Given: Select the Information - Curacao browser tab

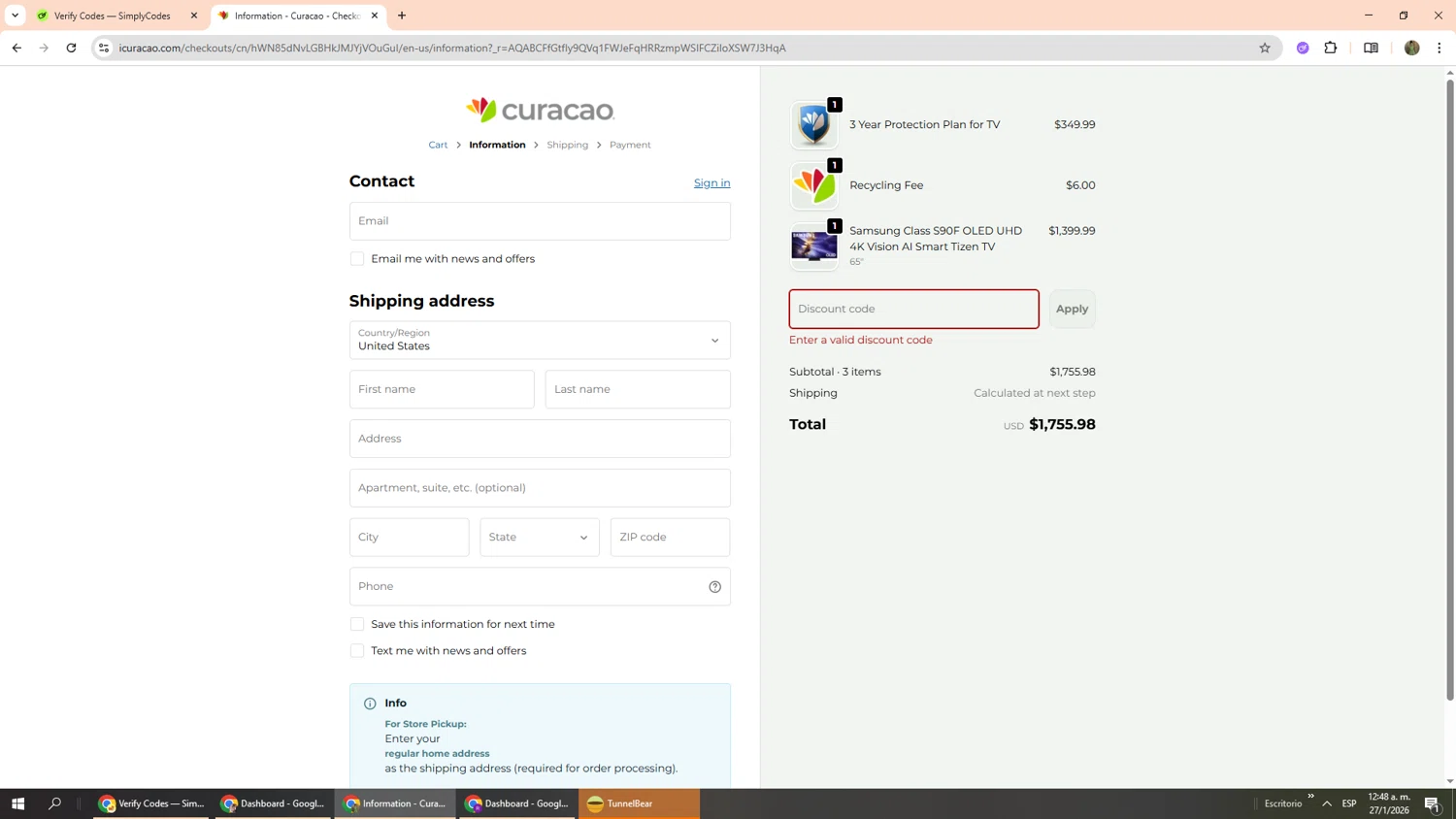Looking at the screenshot, I should [x=297, y=16].
